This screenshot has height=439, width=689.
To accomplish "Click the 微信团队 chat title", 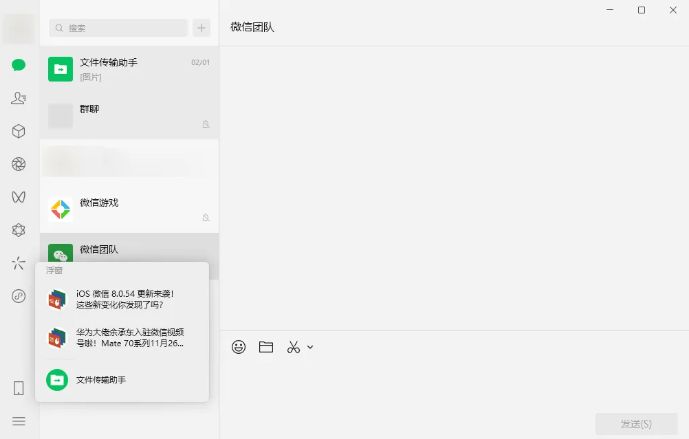I will click(252, 27).
